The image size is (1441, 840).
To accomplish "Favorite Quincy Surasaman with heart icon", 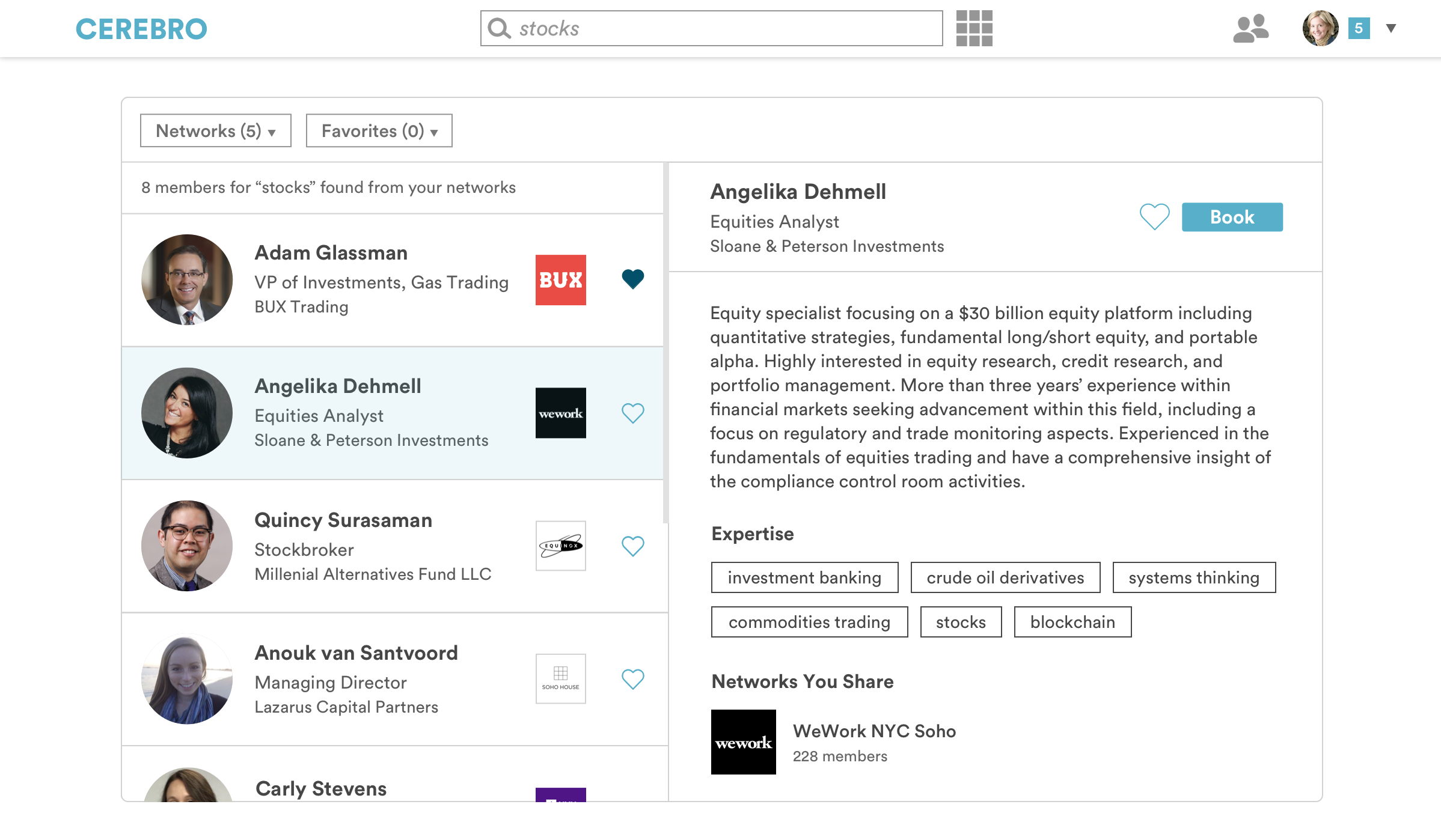I will click(x=632, y=546).
